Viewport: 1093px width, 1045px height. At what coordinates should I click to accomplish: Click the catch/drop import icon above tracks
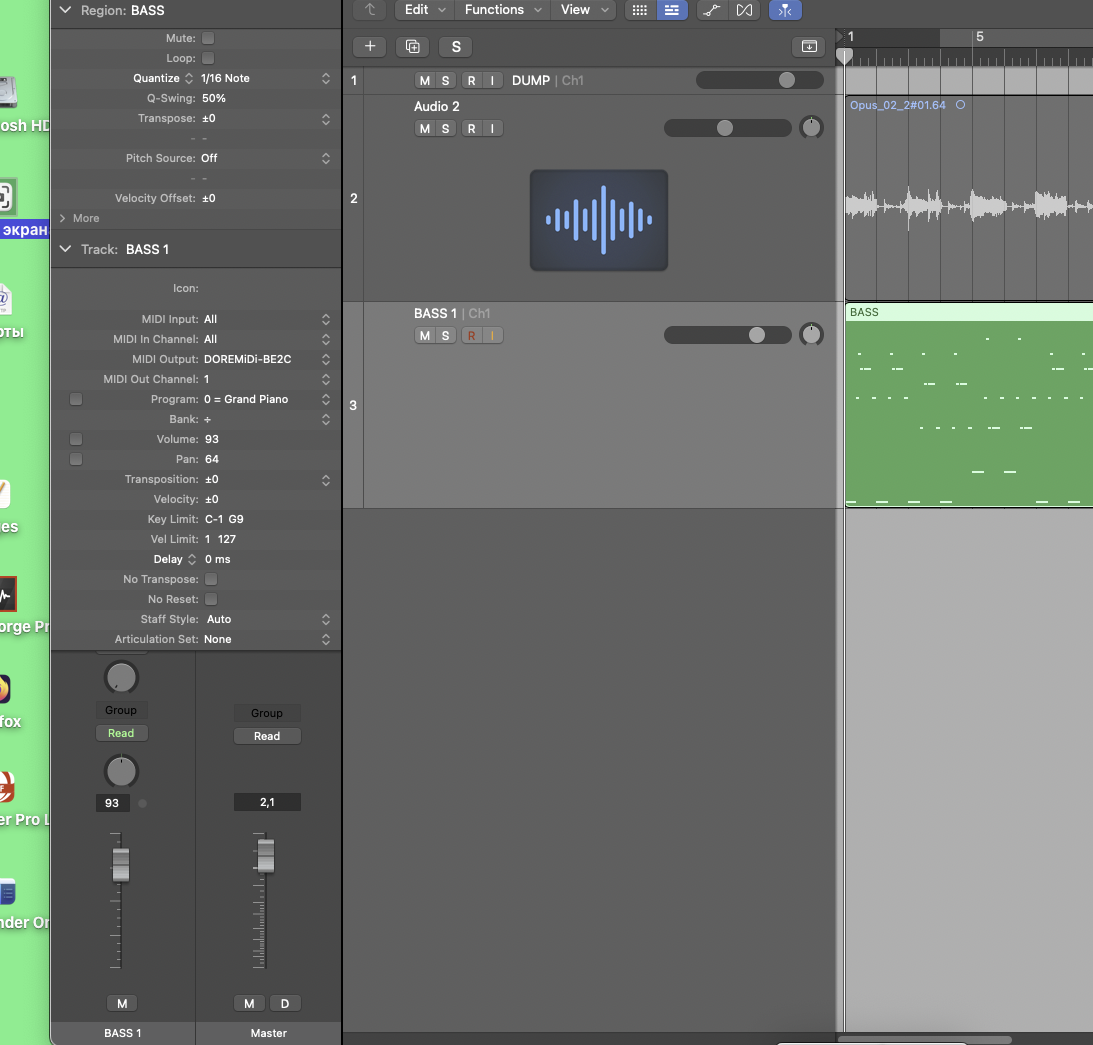(x=809, y=47)
